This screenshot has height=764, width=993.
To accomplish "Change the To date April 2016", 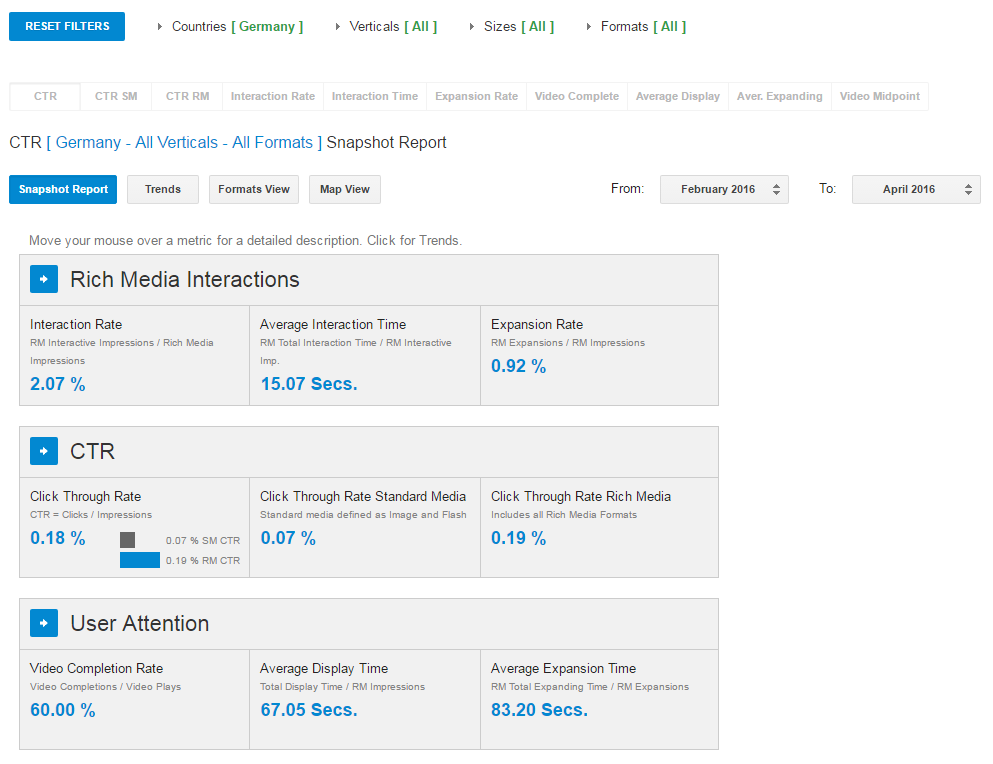I will pyautogui.click(x=915, y=189).
